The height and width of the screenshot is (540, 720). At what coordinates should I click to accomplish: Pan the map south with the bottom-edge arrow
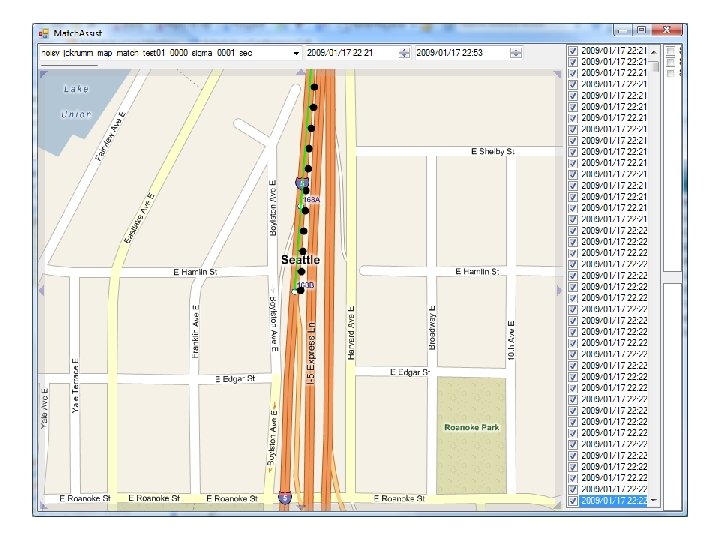click(300, 506)
